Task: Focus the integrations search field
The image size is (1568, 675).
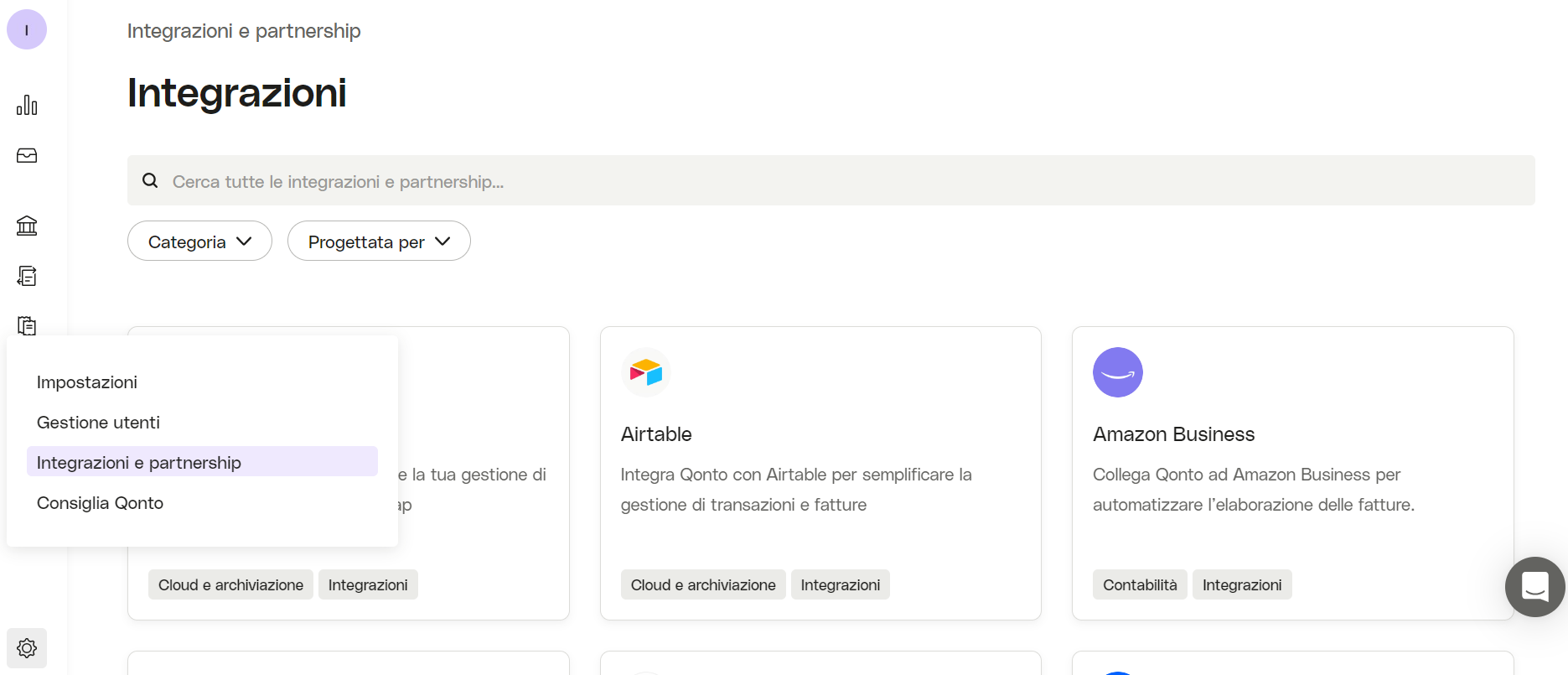Action: [x=831, y=180]
